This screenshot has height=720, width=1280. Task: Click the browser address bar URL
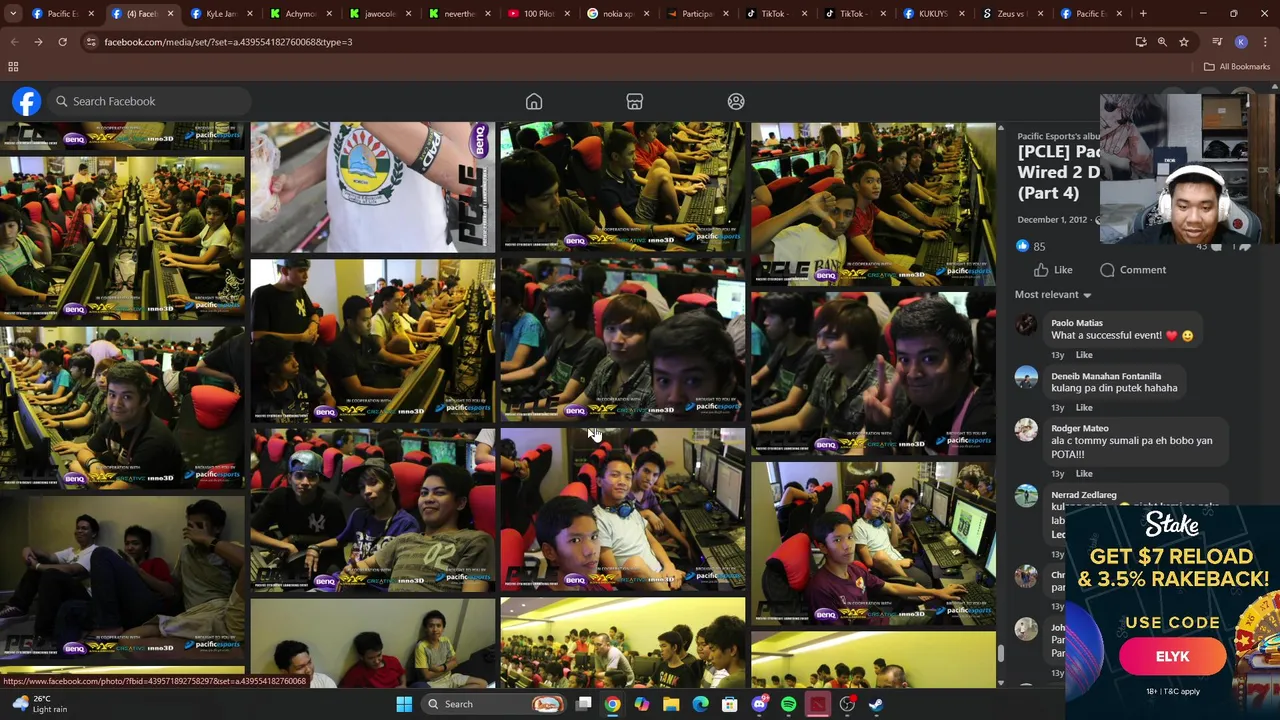tap(228, 42)
